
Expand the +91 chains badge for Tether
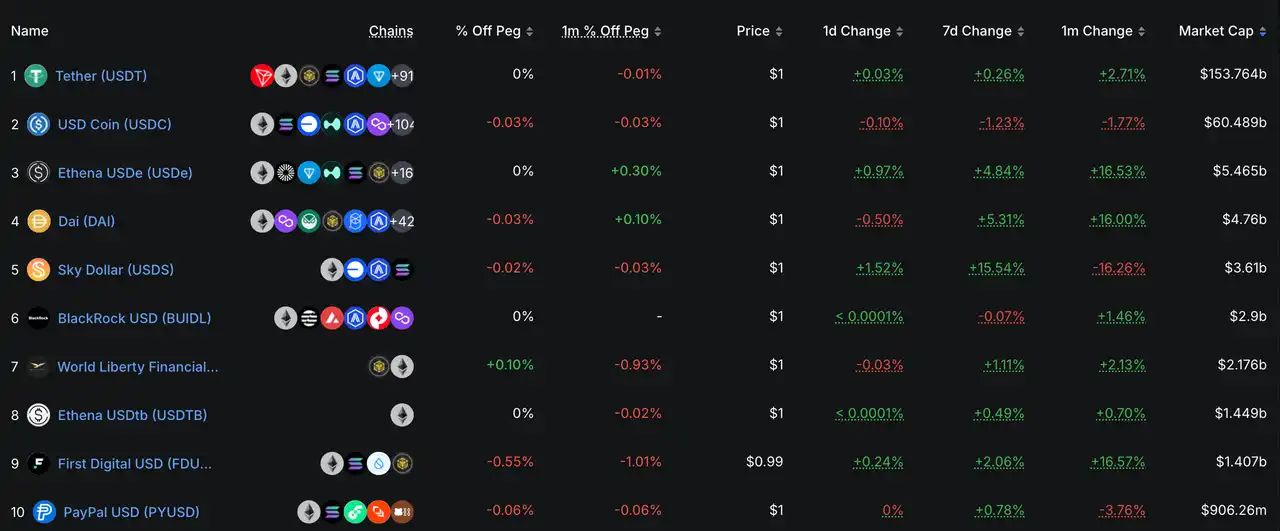(x=402, y=76)
